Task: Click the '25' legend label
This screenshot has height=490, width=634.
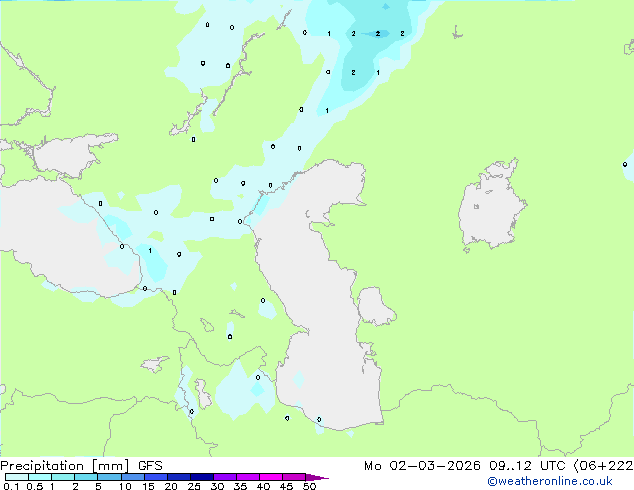Action: pos(194,486)
